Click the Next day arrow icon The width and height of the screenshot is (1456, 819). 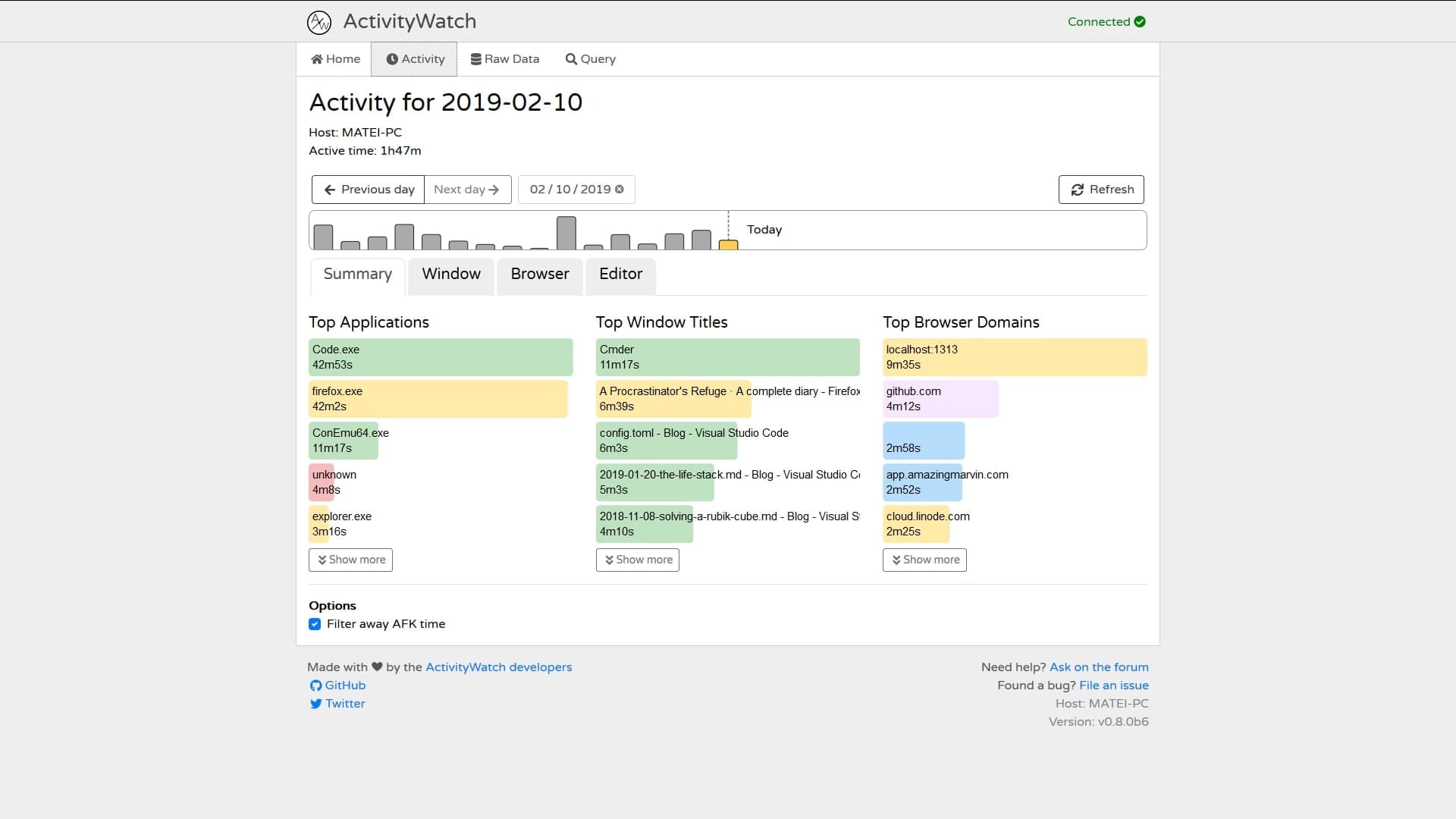pyautogui.click(x=493, y=189)
